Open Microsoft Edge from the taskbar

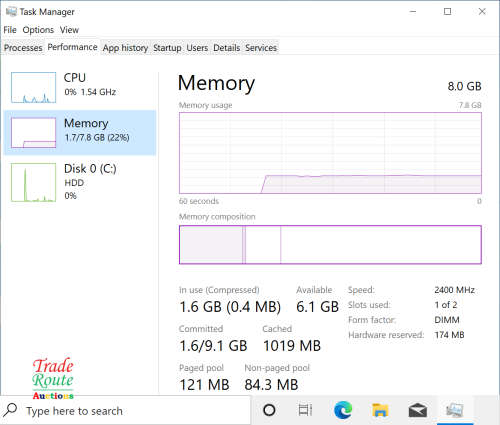(x=343, y=410)
